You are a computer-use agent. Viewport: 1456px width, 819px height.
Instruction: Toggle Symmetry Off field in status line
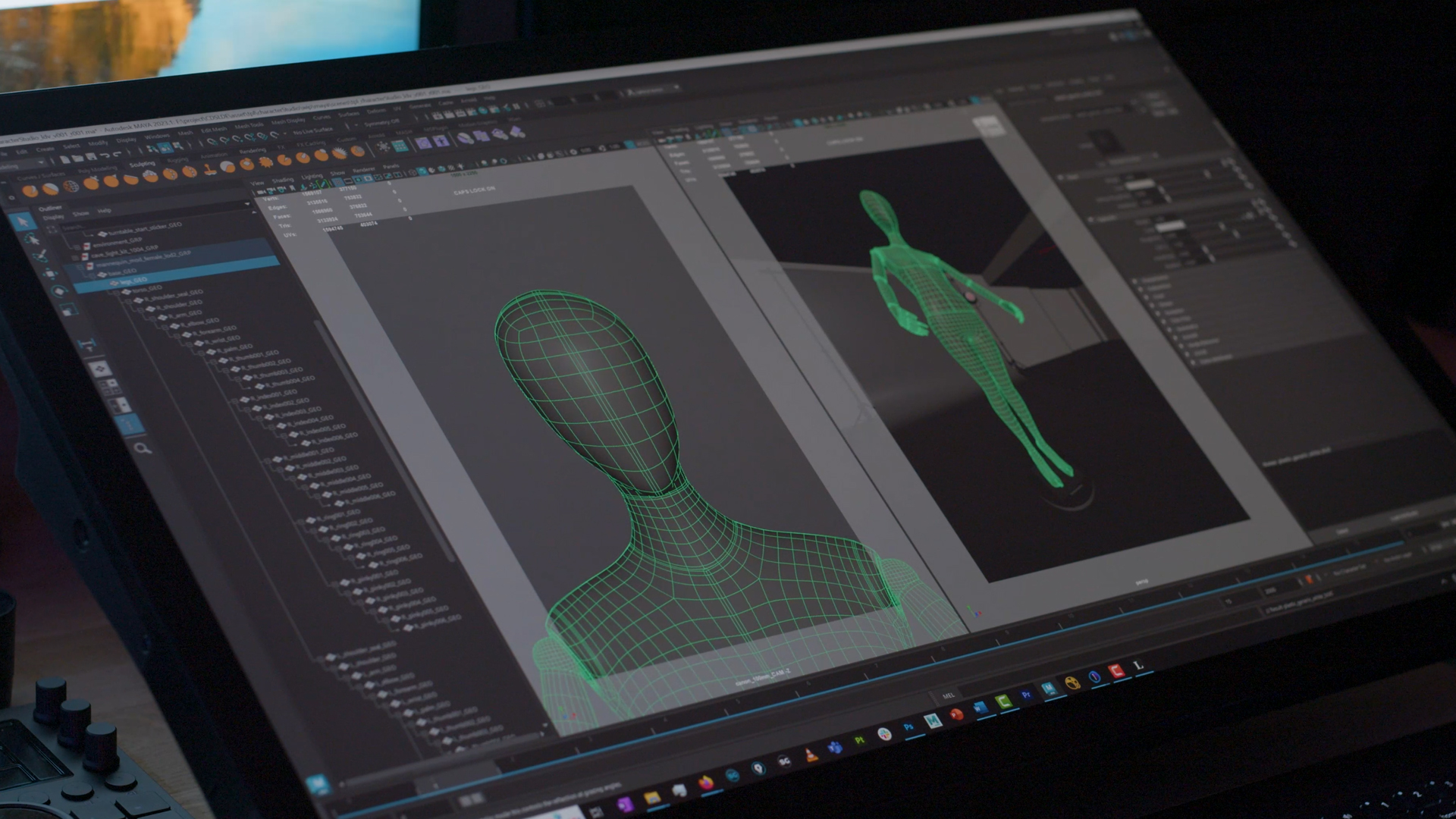(x=381, y=124)
